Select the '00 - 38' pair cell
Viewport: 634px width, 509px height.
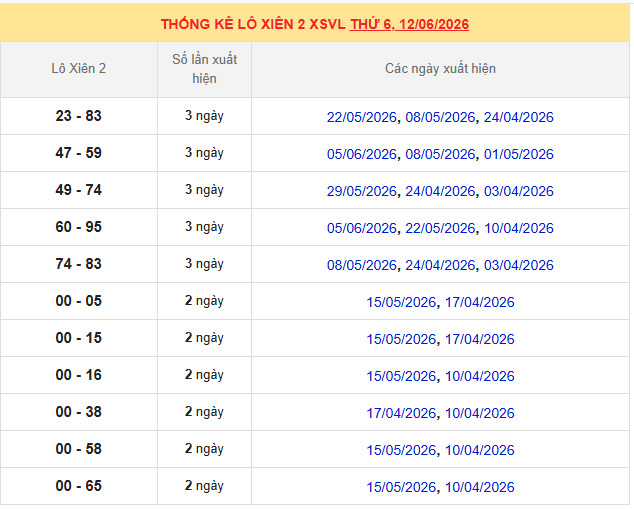pos(78,412)
